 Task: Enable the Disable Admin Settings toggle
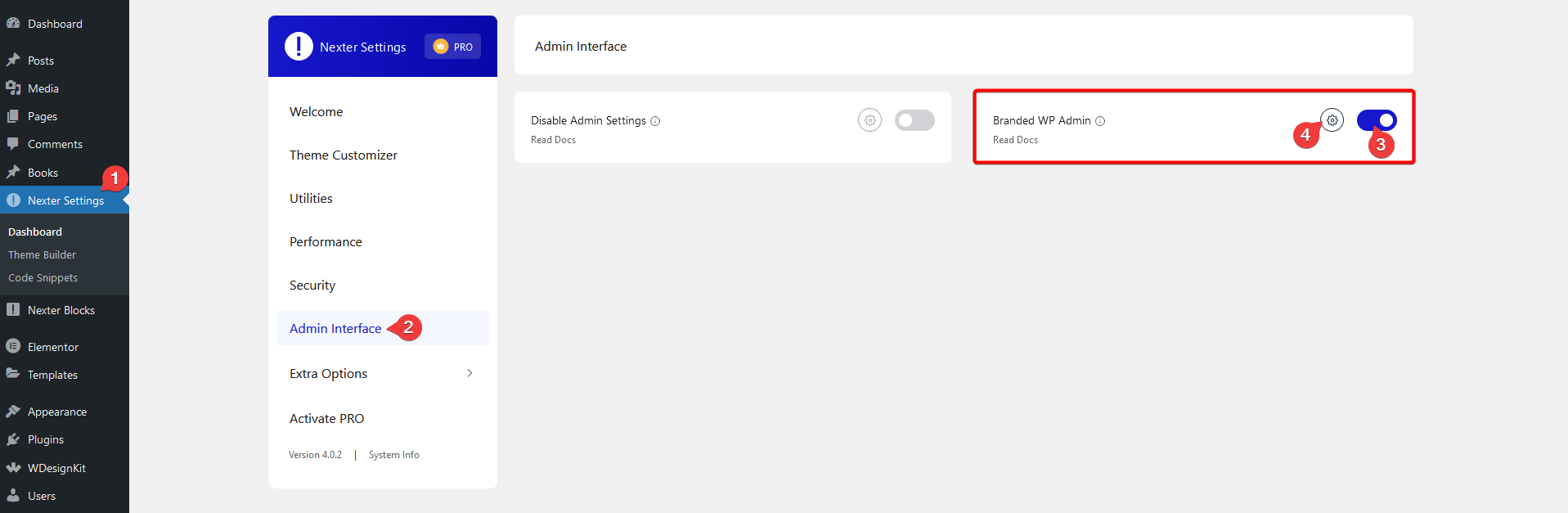click(x=914, y=120)
